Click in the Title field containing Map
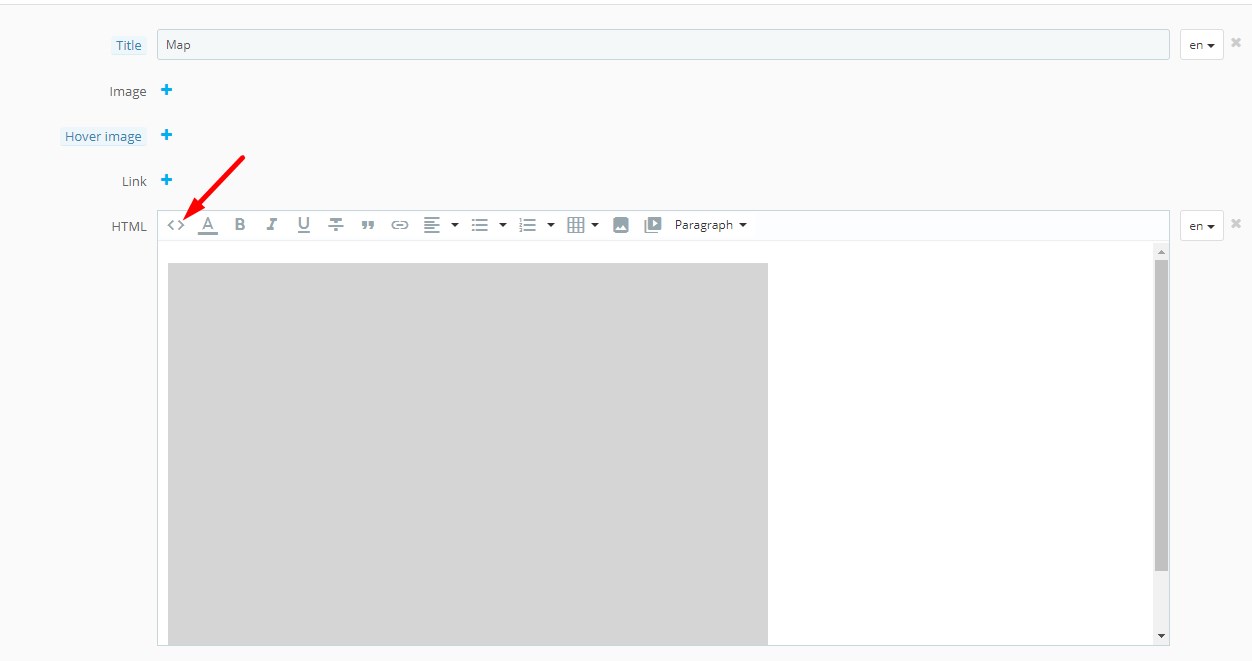The width and height of the screenshot is (1252, 661). pos(662,45)
